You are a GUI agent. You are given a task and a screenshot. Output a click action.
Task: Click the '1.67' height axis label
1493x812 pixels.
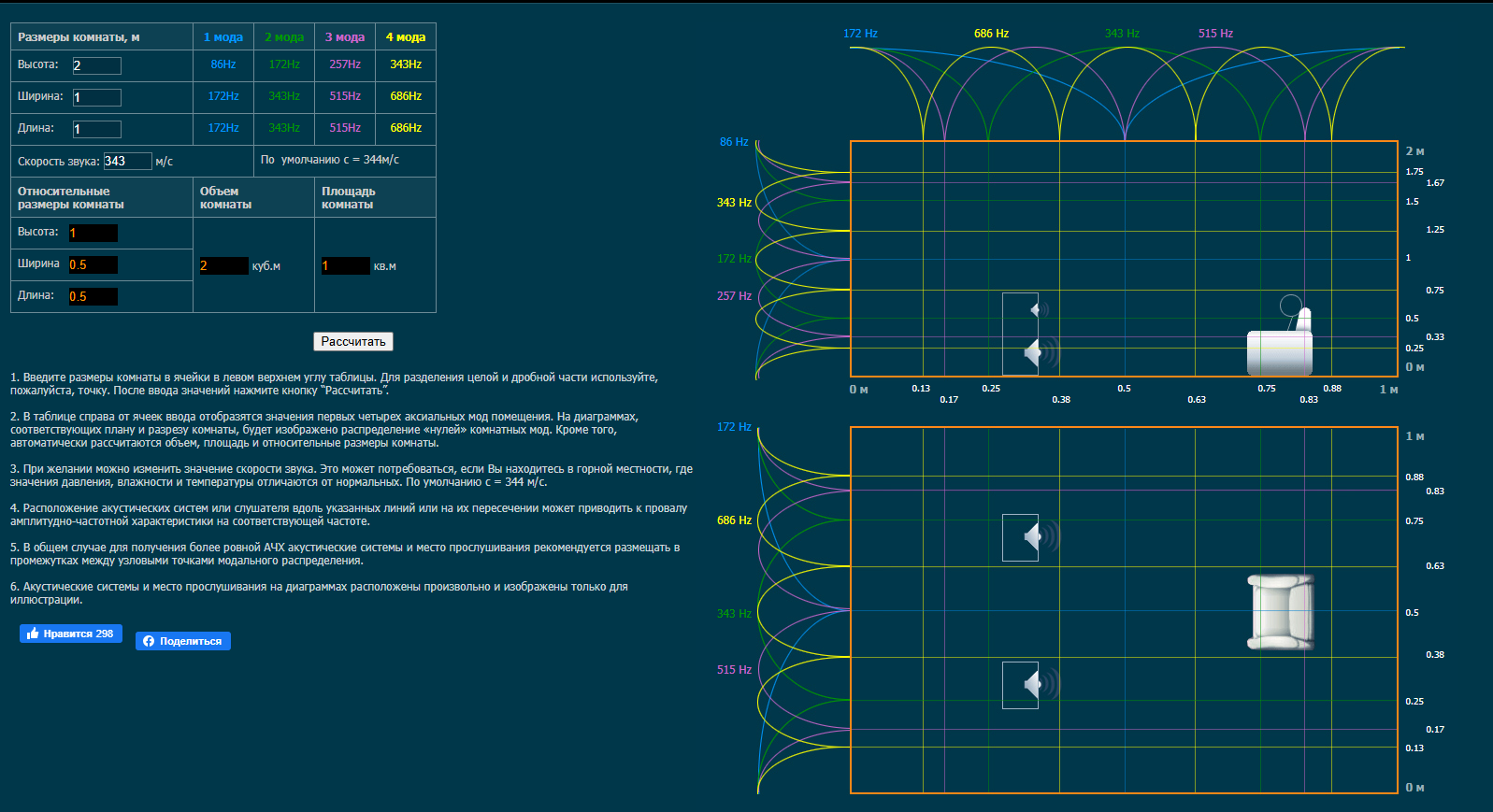(1435, 183)
